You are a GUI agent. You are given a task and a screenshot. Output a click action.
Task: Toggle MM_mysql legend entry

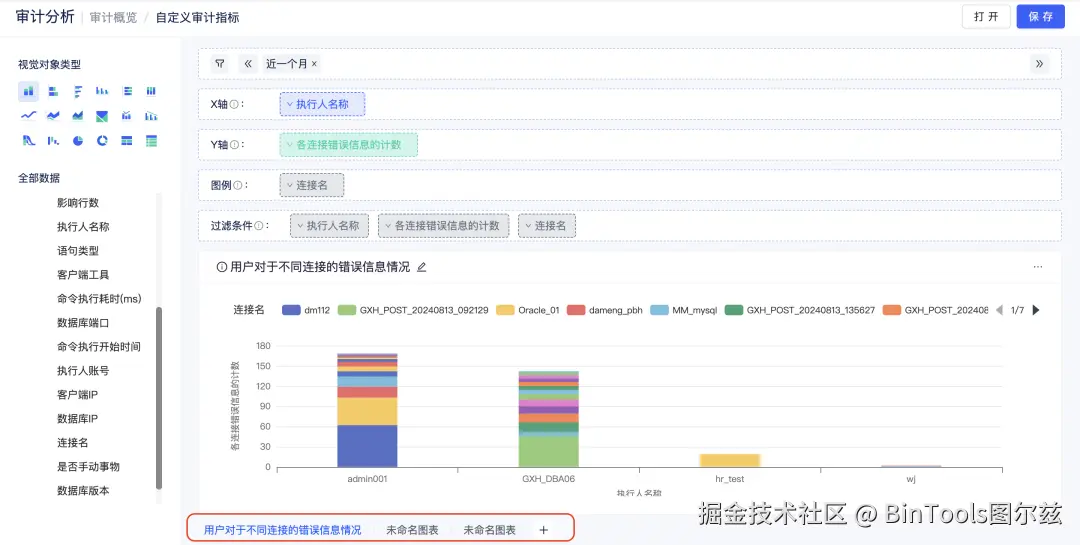point(683,310)
